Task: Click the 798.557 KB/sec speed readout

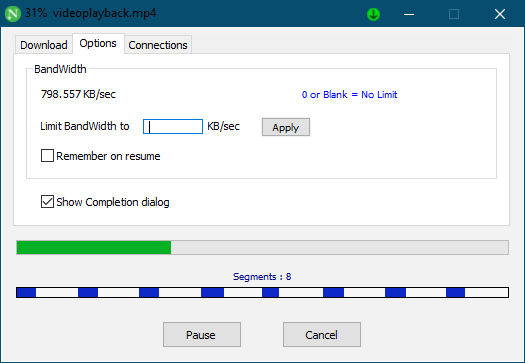Action: coord(78,94)
